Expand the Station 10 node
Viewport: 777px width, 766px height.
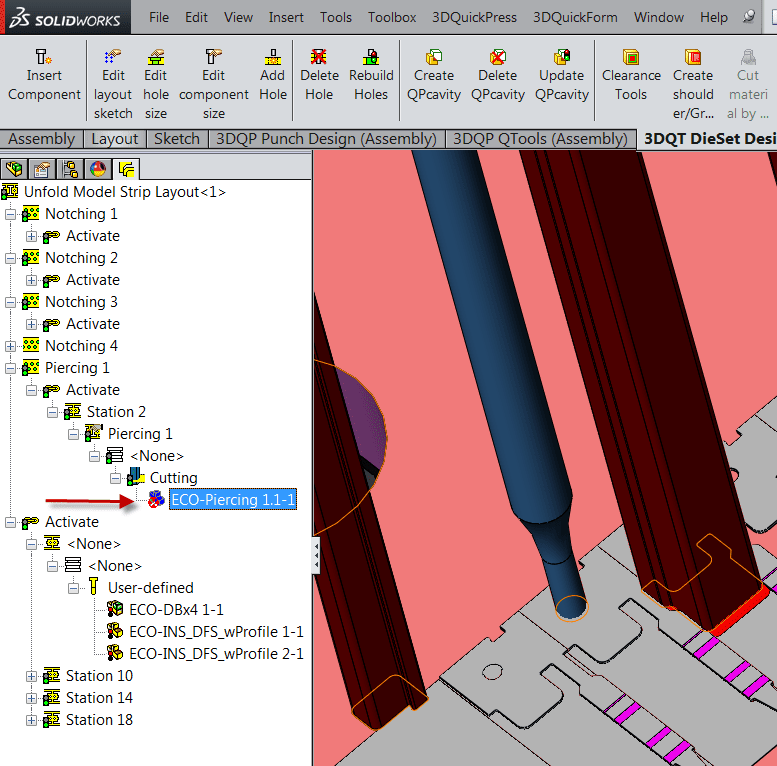point(31,676)
